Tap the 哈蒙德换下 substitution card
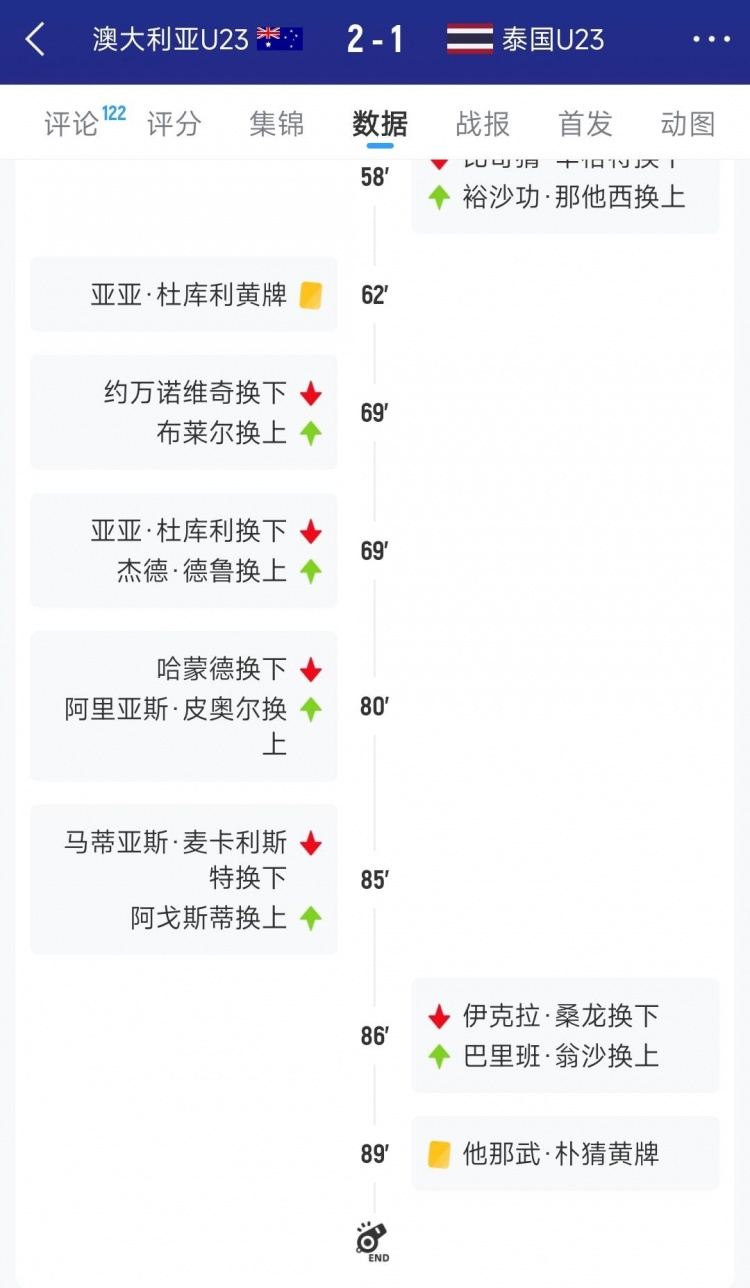 [184, 706]
